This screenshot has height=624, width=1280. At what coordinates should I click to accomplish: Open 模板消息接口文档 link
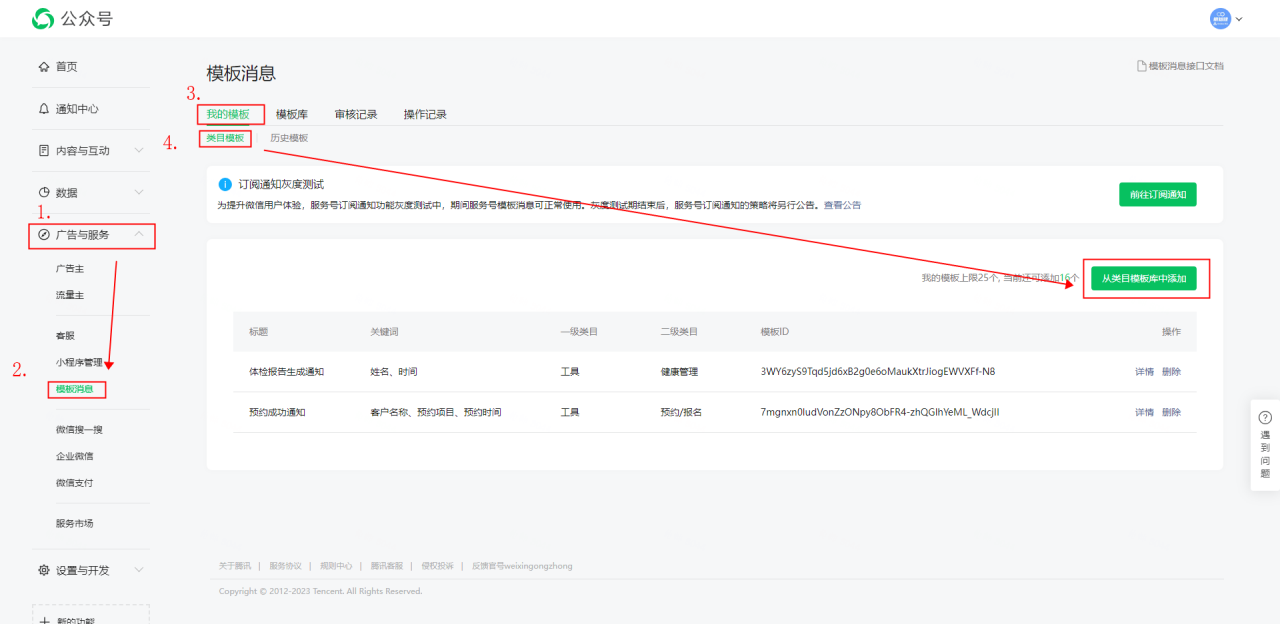point(1180,66)
